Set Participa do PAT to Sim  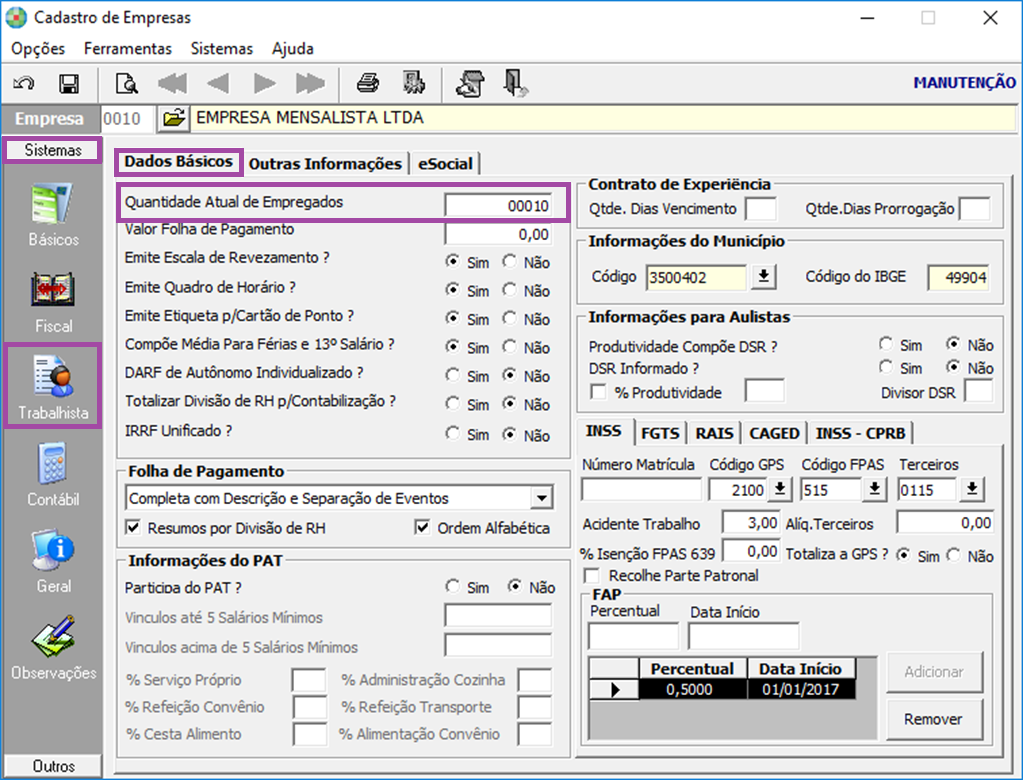click(452, 586)
